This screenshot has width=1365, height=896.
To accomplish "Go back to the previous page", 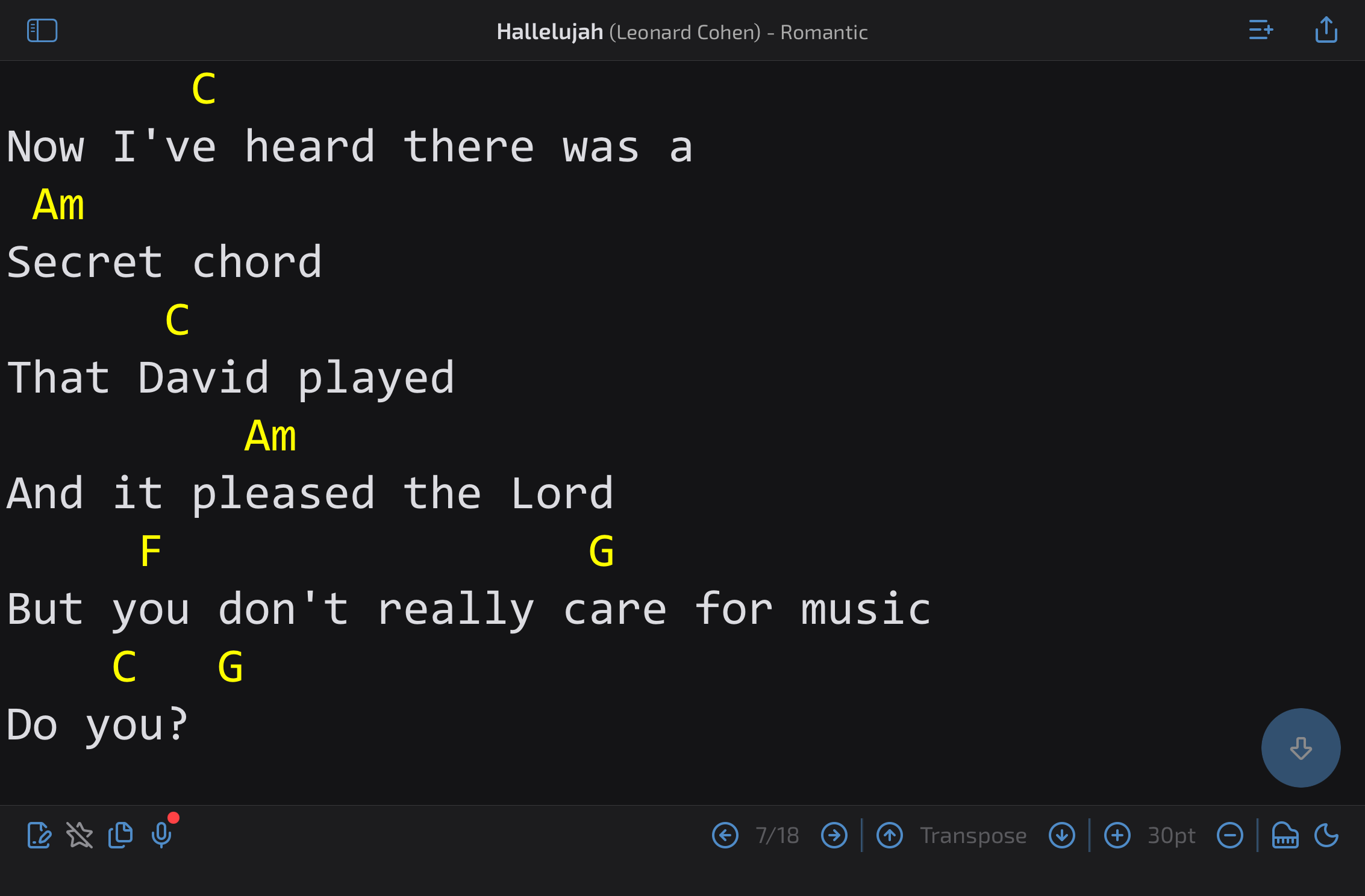I will coord(726,836).
